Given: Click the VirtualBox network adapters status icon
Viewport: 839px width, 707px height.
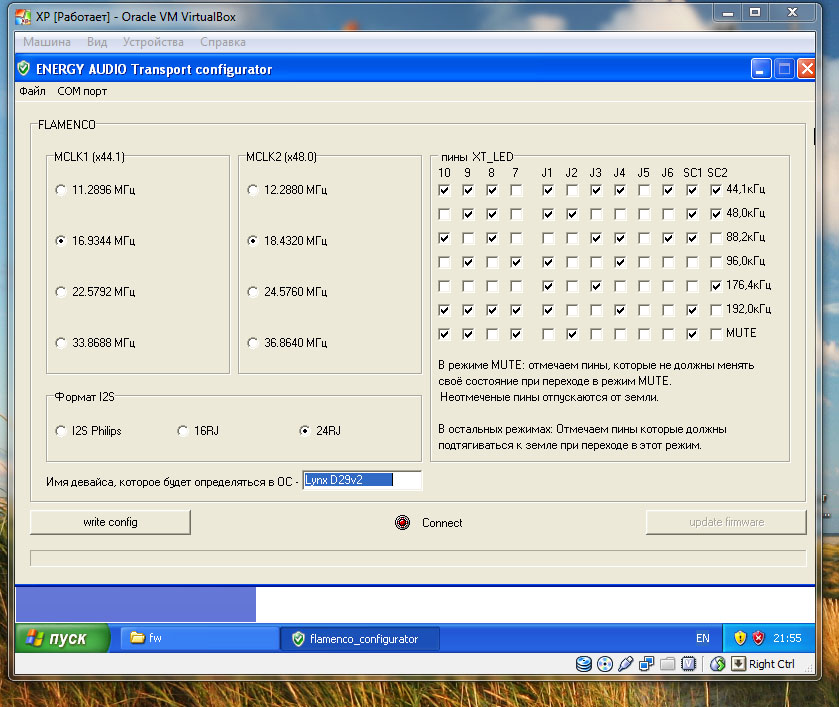Looking at the screenshot, I should (646, 664).
